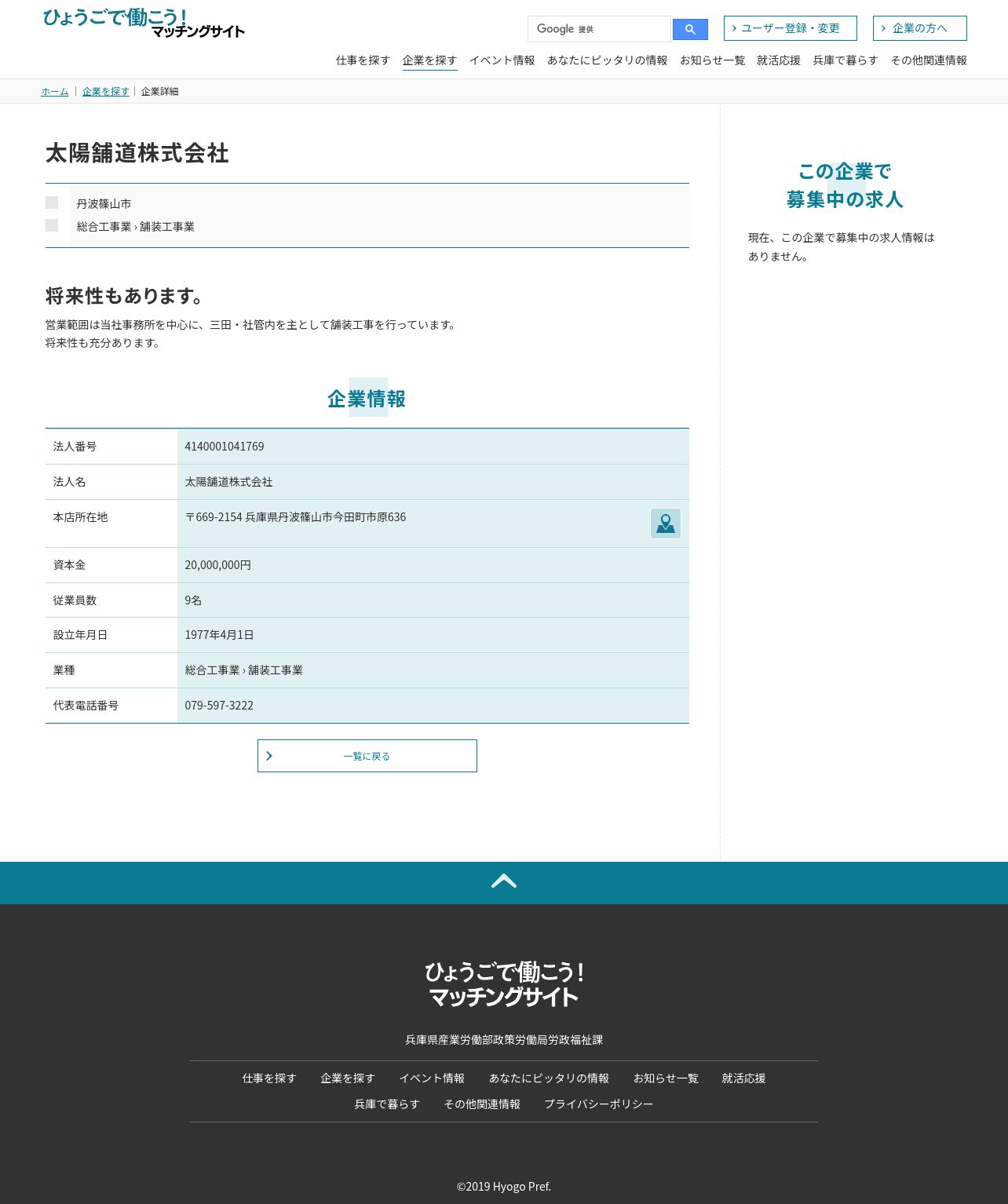Open 就活応援 in top navigation
The image size is (1008, 1204).
point(778,60)
